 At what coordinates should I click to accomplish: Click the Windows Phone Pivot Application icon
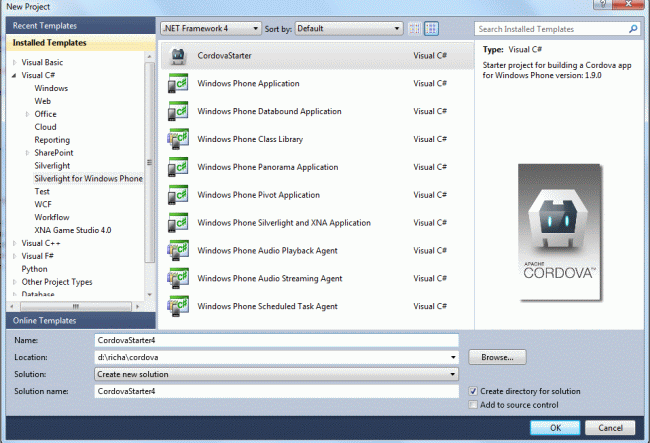[x=178, y=195]
